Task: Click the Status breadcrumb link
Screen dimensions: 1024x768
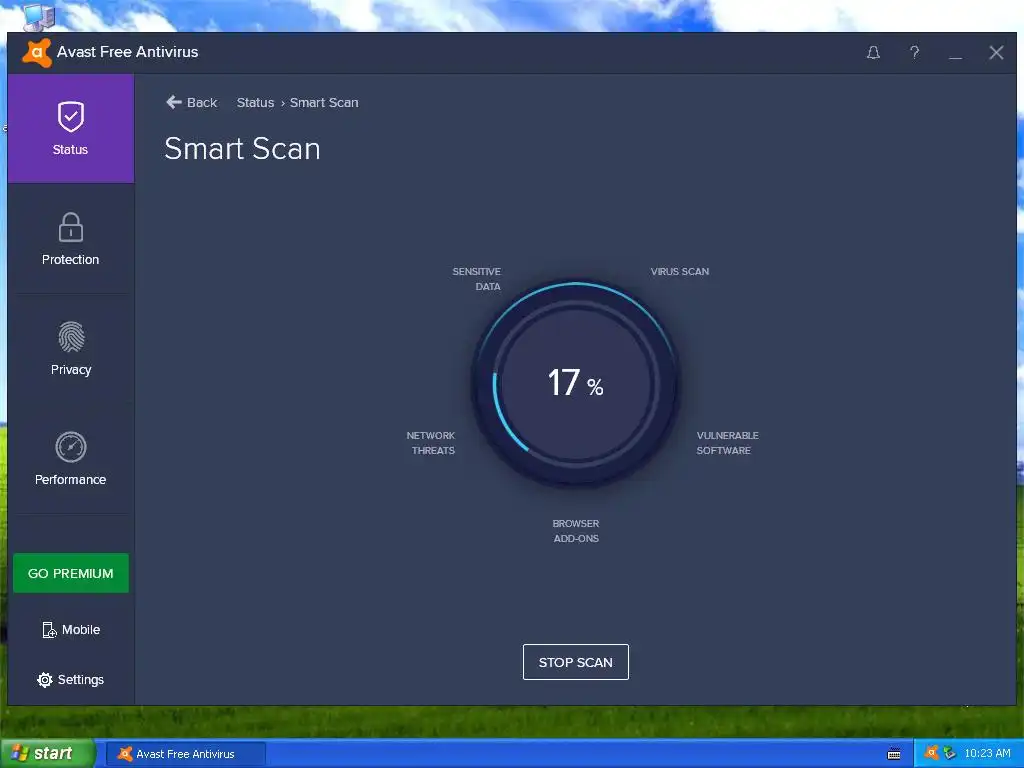Action: 255,103
